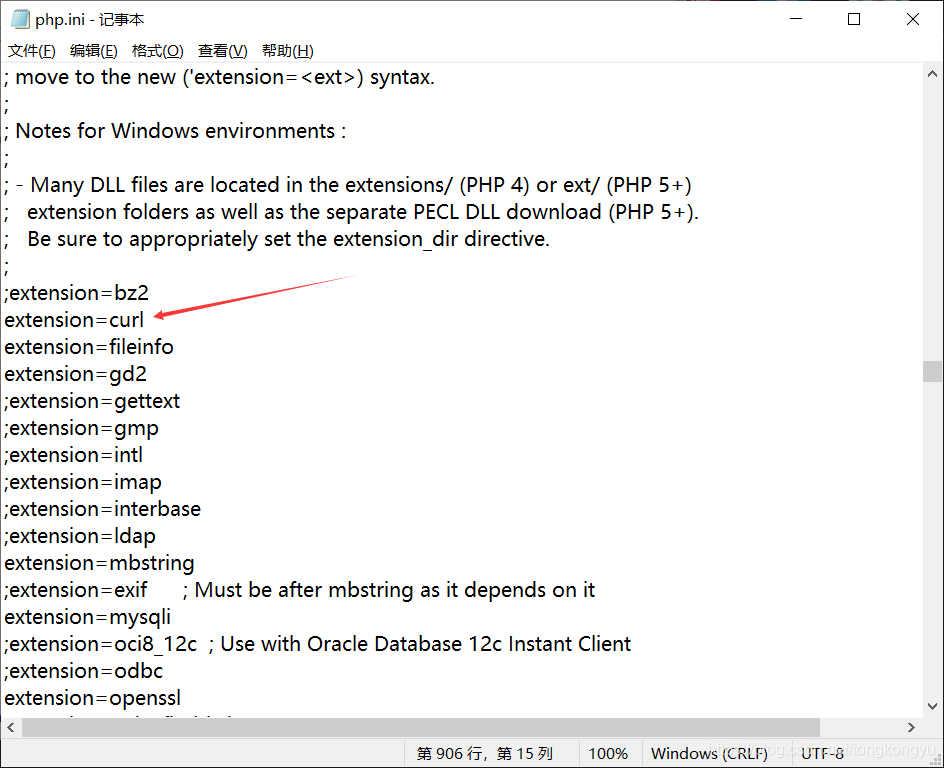Click the 'Windows (CRLF)' status entry
Screen dimensions: 944x768
[709, 754]
